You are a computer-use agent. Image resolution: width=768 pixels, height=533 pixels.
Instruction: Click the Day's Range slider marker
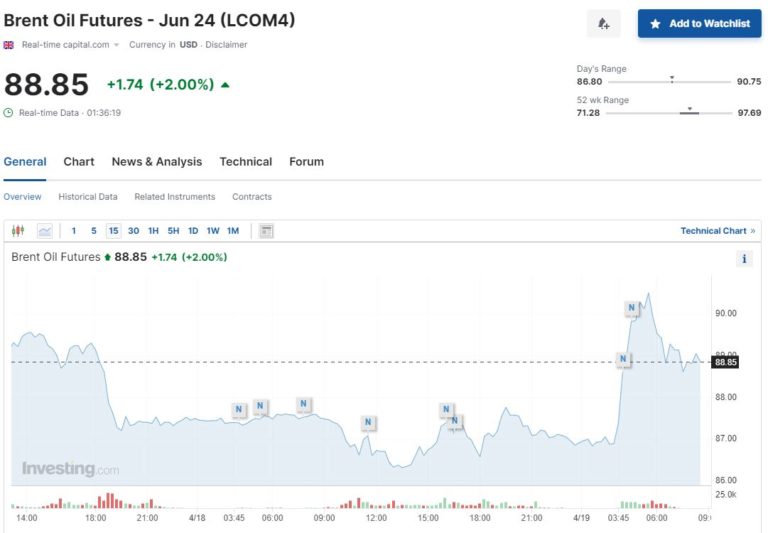pos(672,78)
